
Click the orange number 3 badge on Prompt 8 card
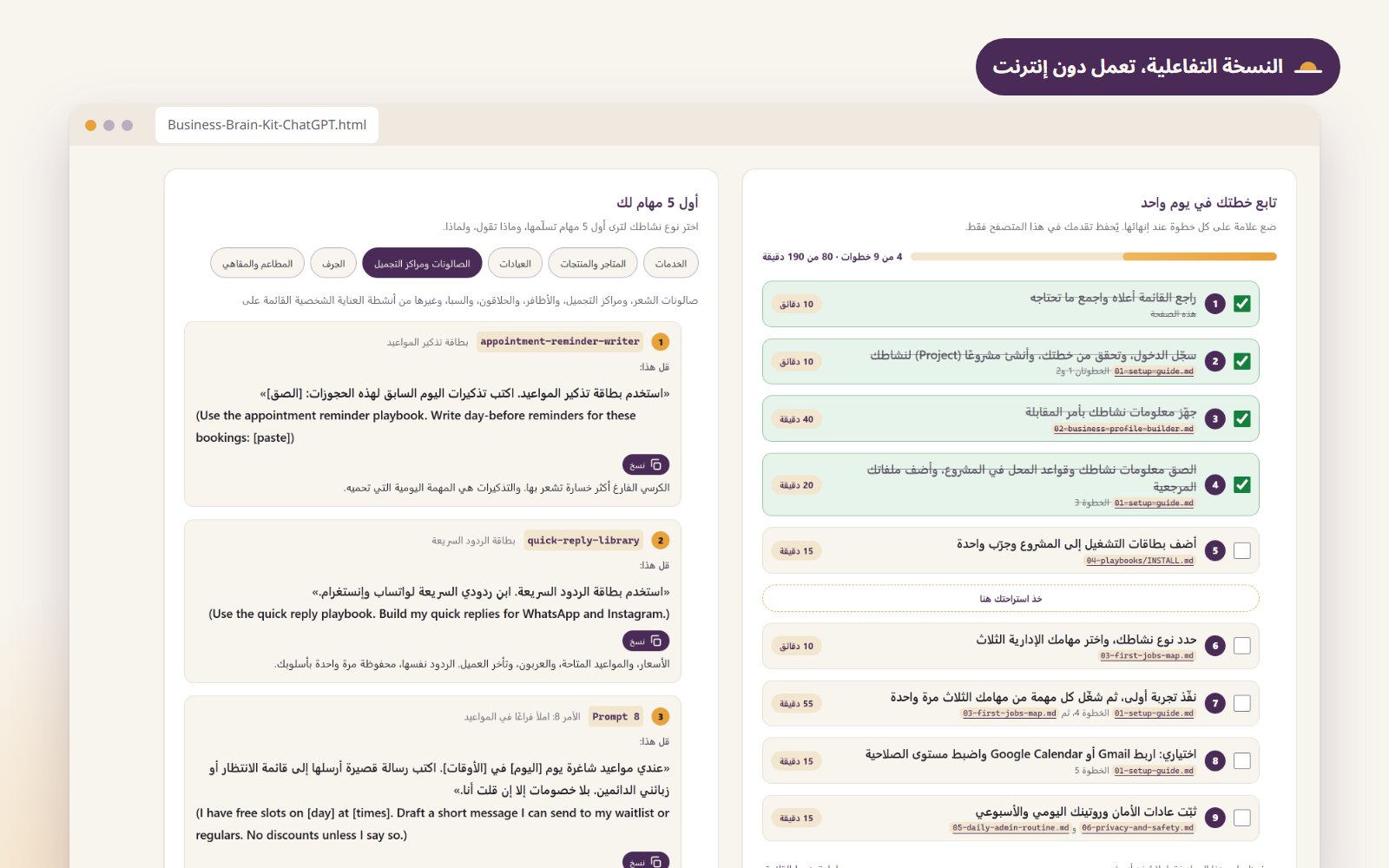pos(661,717)
